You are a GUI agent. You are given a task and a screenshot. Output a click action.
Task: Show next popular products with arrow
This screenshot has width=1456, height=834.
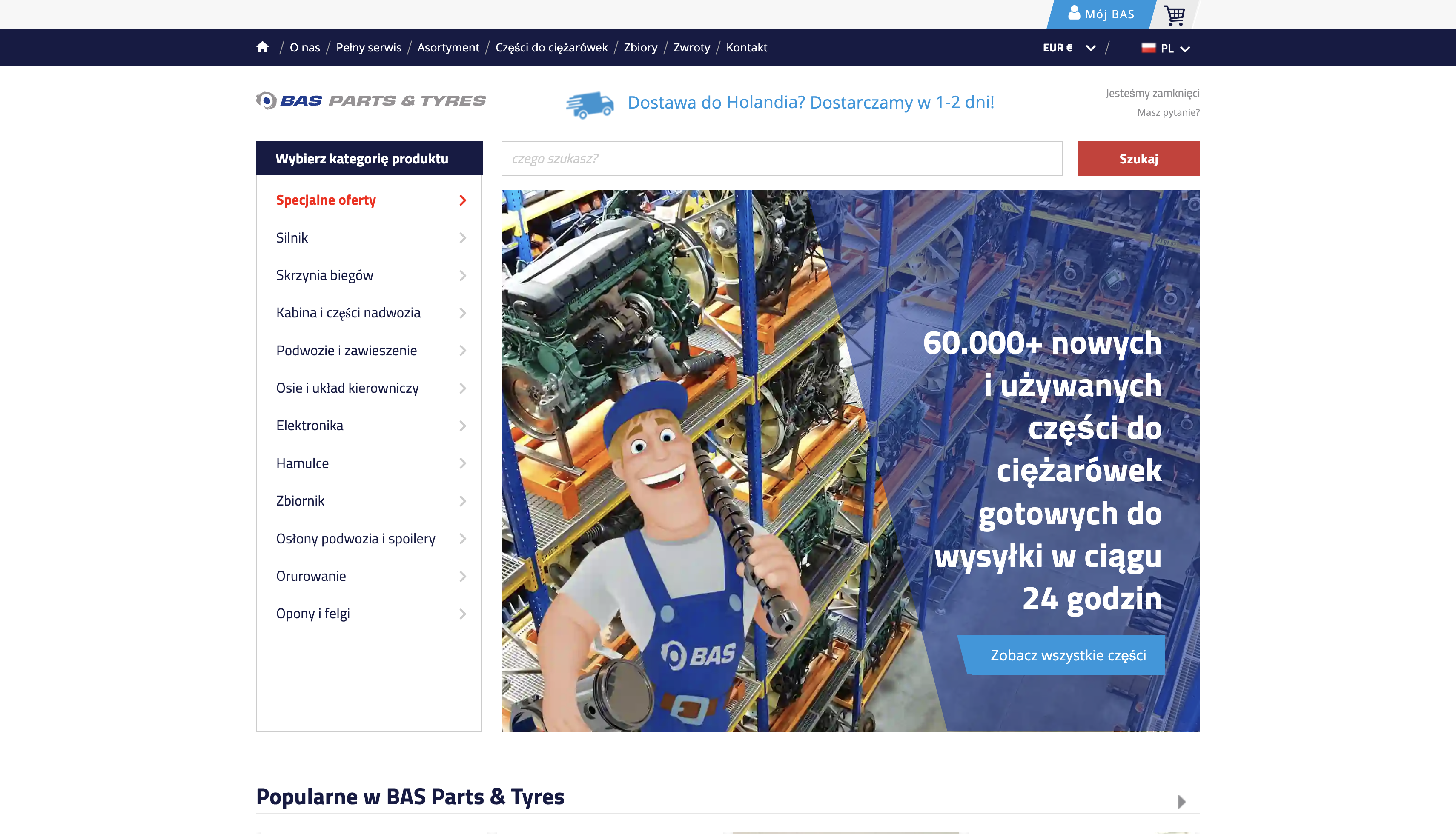1181,801
